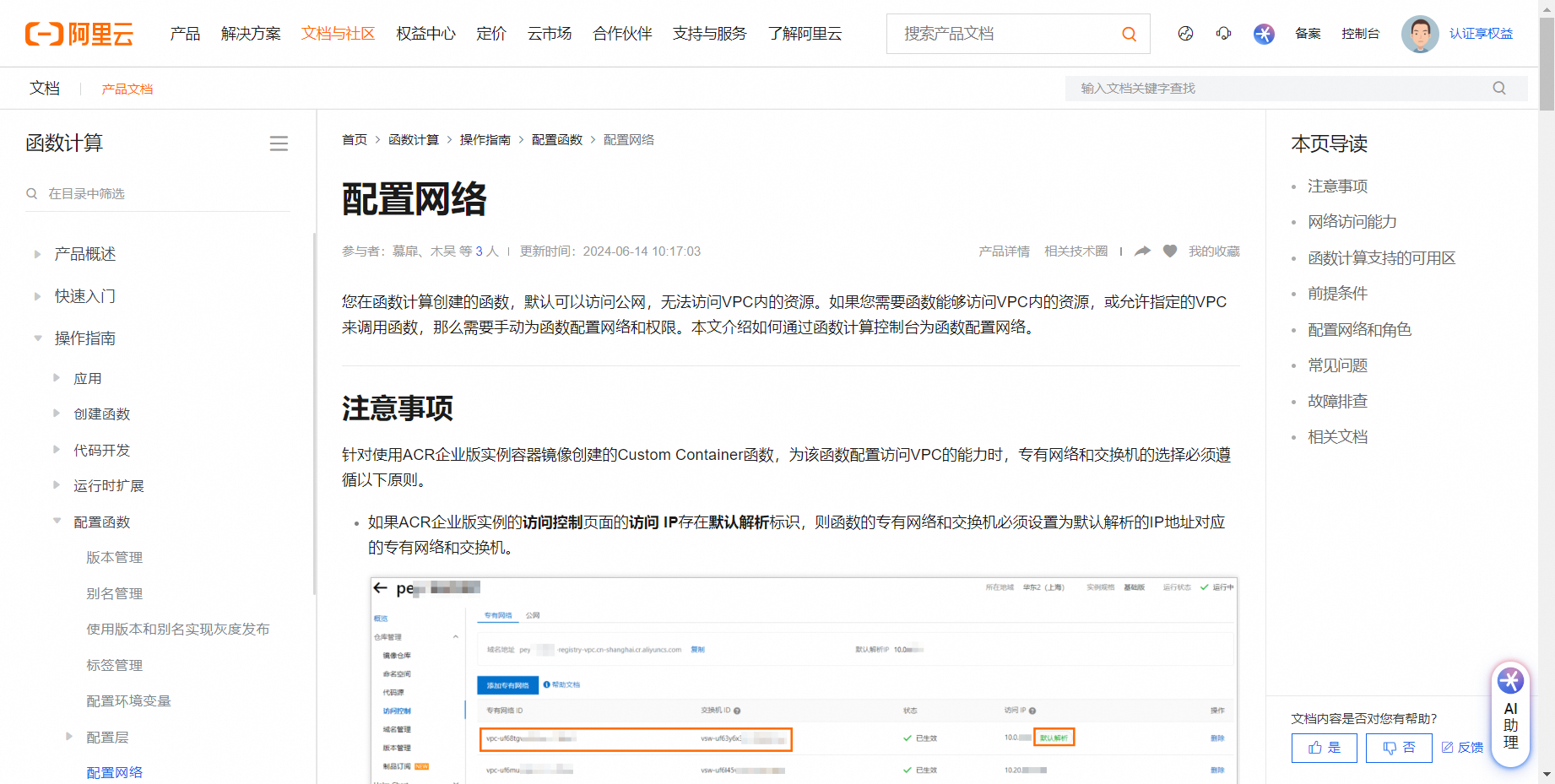Screen dimensions: 1555x784
Task: Collapse the 操作指南 tree node
Action: [x=37, y=338]
